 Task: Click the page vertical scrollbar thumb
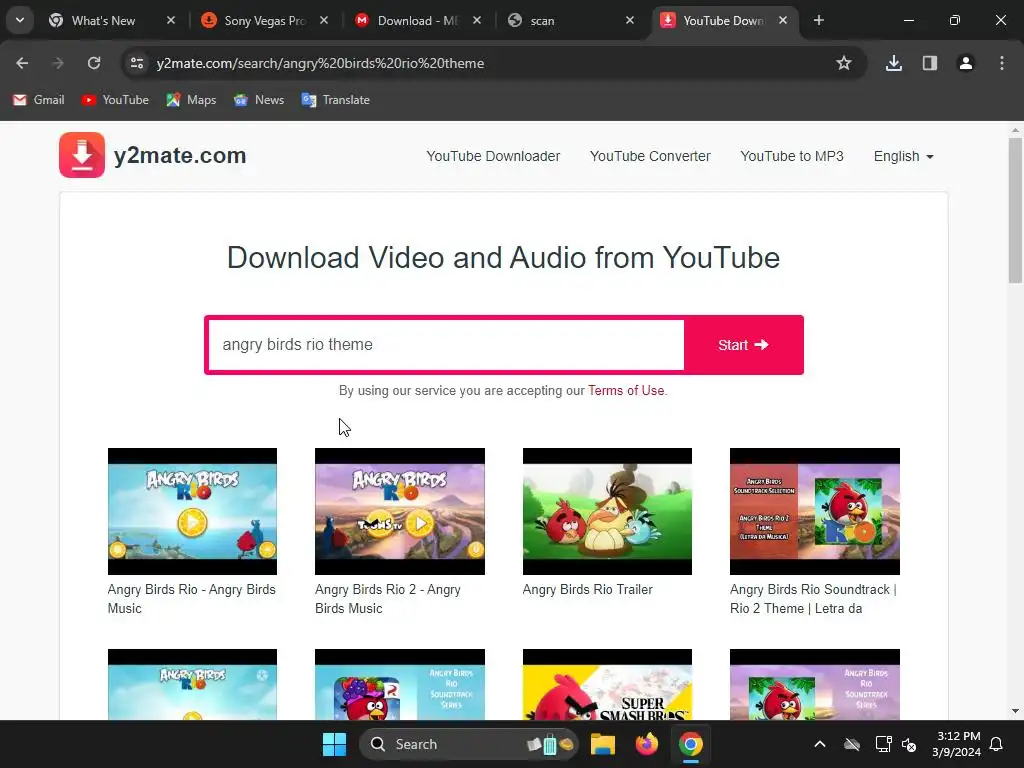coord(1015,210)
